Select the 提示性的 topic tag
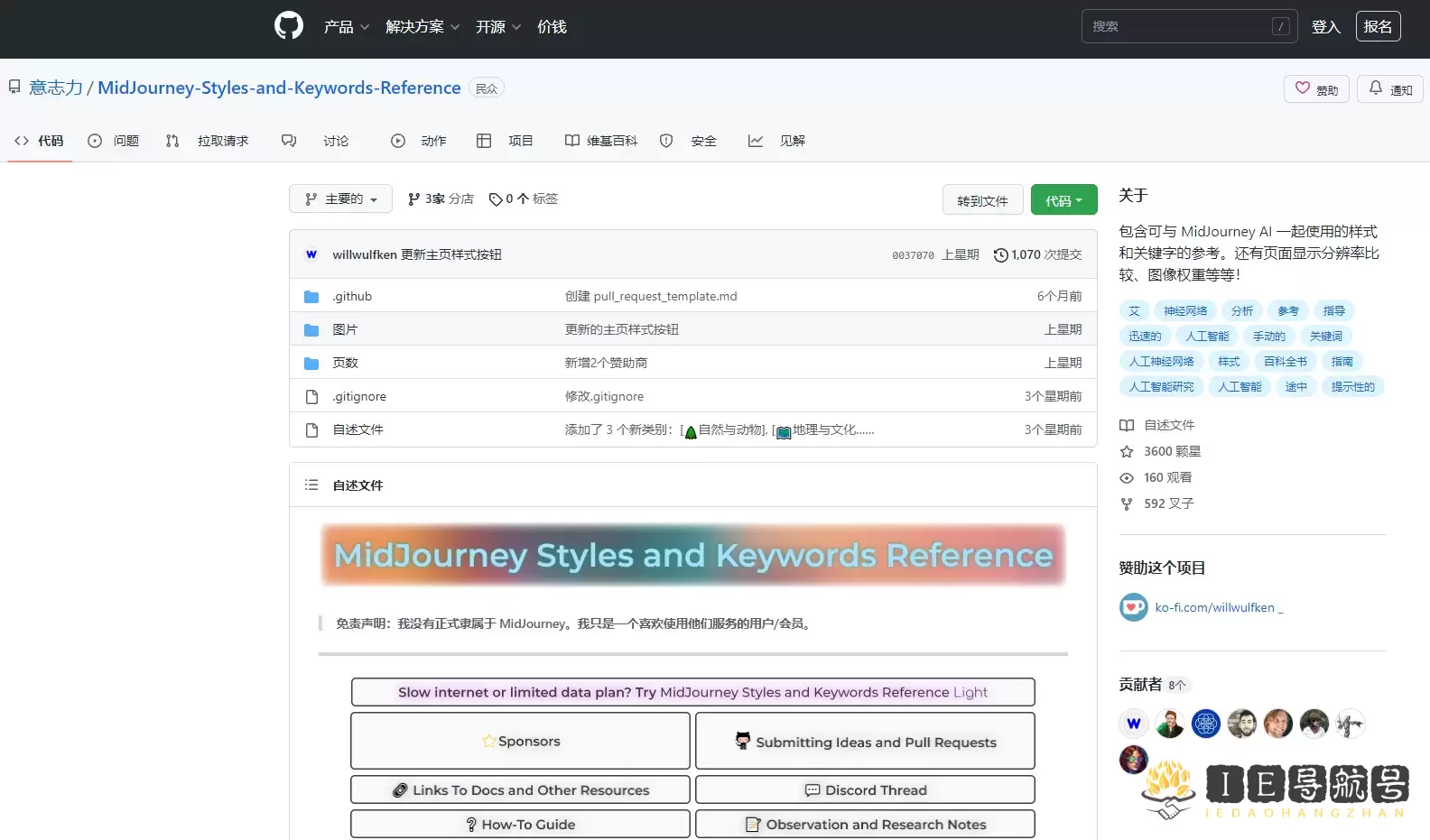 pos(1352,386)
